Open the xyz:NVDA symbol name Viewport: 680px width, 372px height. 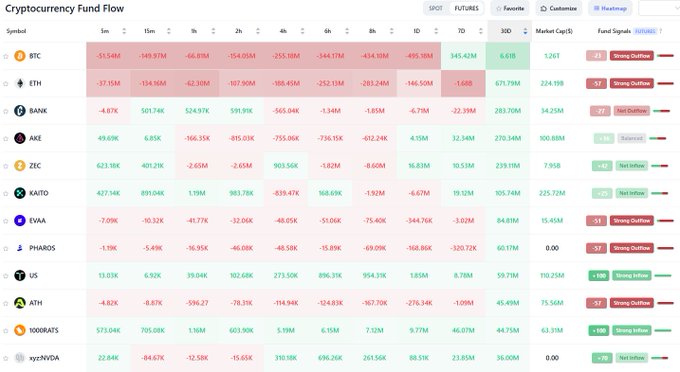44,358
